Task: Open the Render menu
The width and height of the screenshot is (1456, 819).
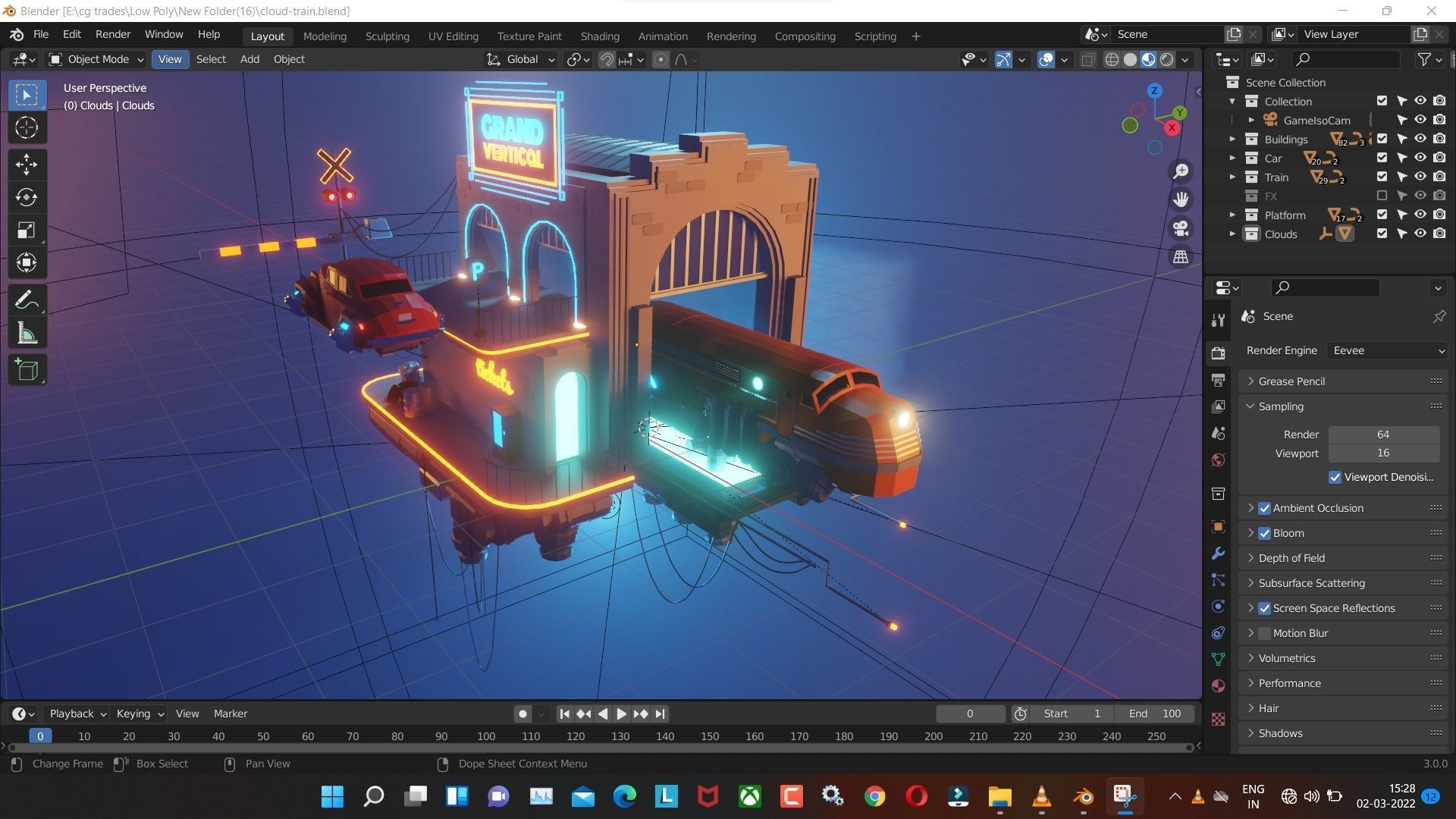Action: pyautogui.click(x=113, y=34)
